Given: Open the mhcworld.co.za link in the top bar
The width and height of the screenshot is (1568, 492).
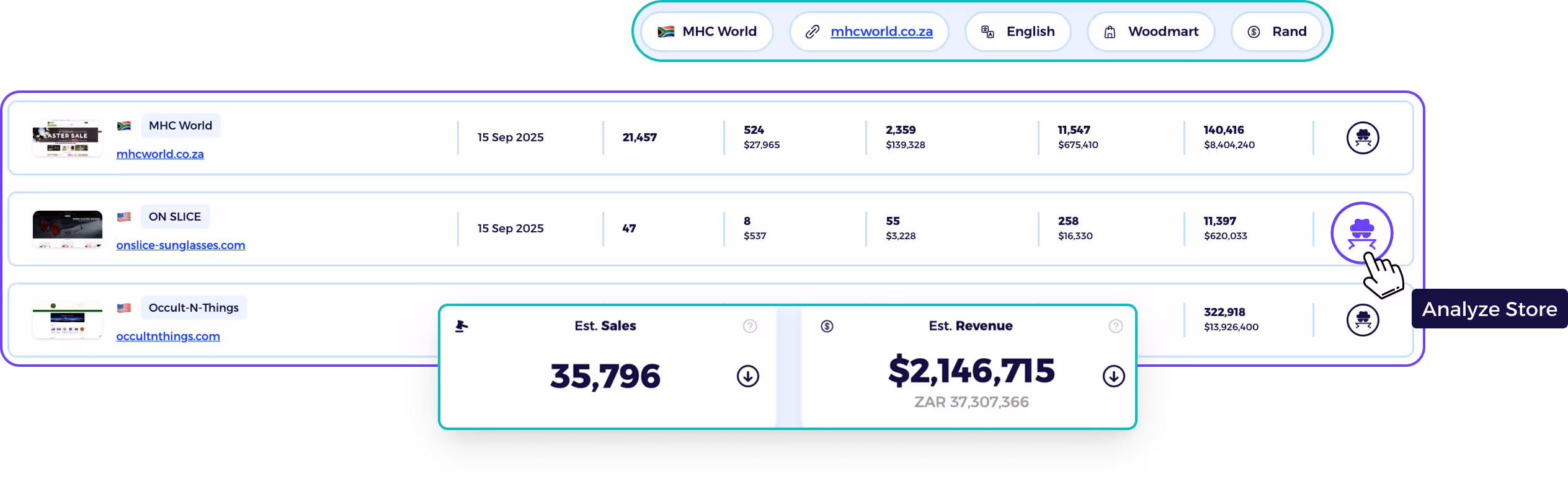Looking at the screenshot, I should 881,32.
